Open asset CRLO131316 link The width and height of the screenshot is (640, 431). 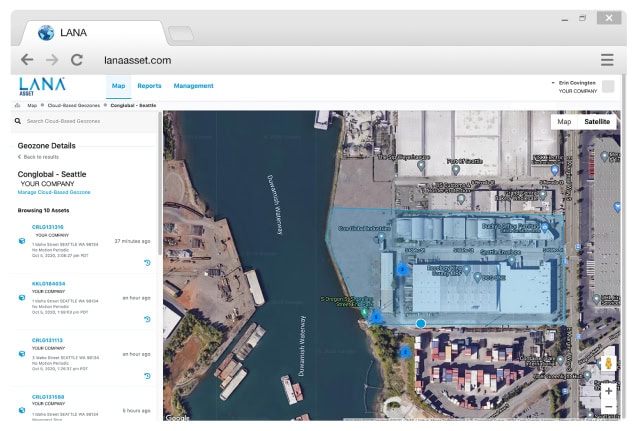[x=47, y=227]
